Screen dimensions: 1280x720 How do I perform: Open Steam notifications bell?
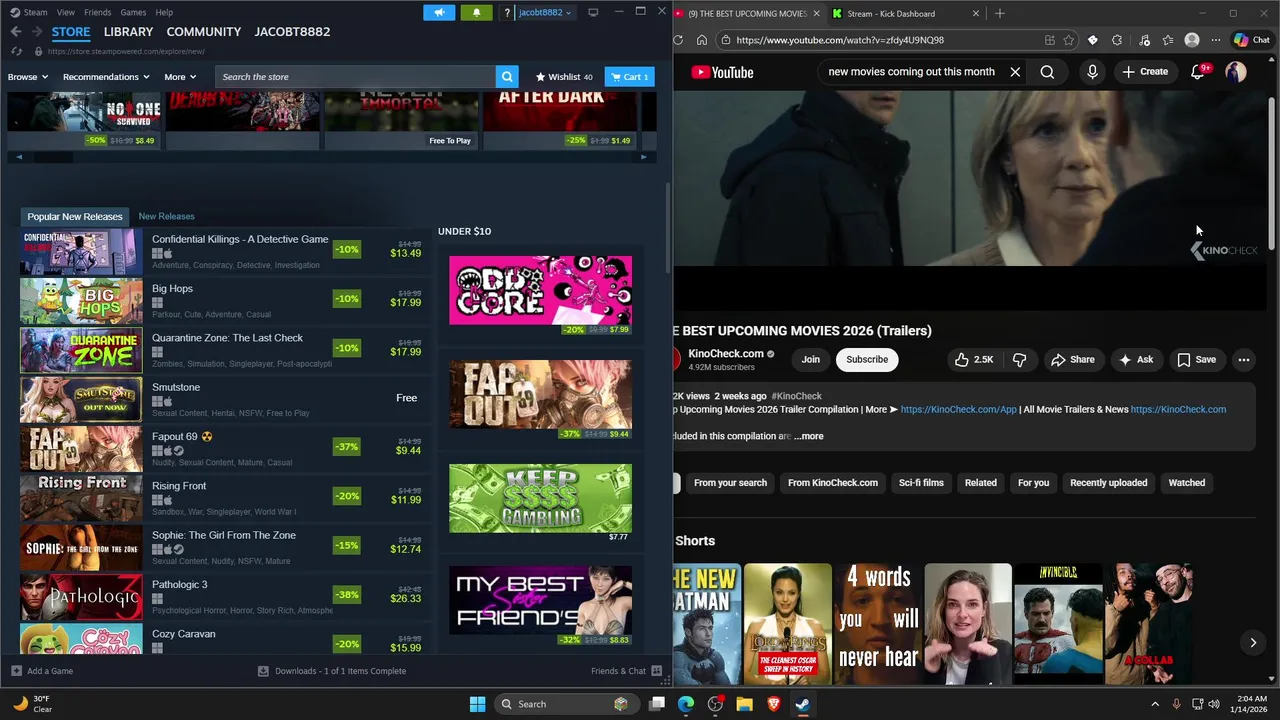(x=476, y=12)
